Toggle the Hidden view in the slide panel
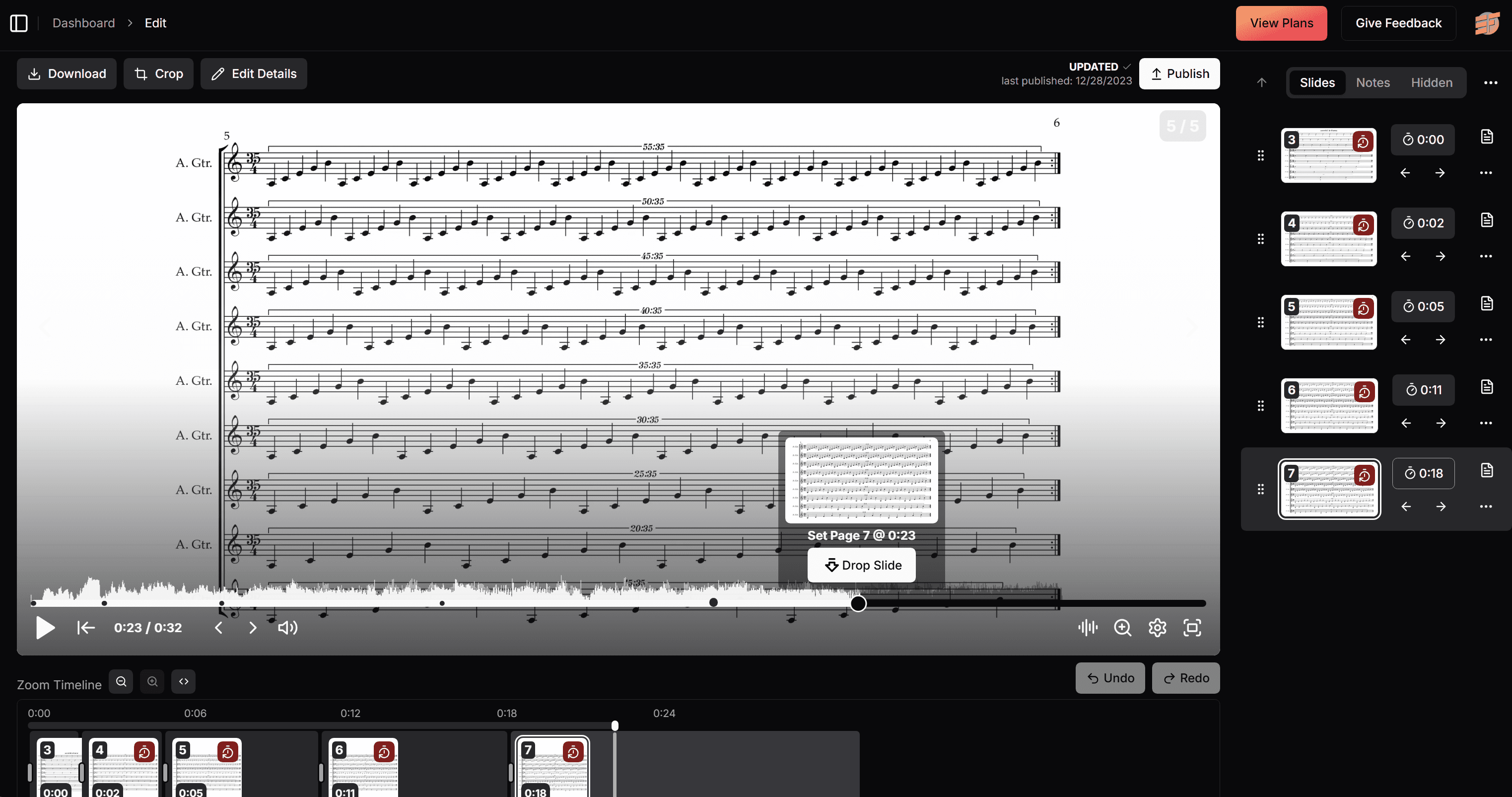 [1432, 82]
